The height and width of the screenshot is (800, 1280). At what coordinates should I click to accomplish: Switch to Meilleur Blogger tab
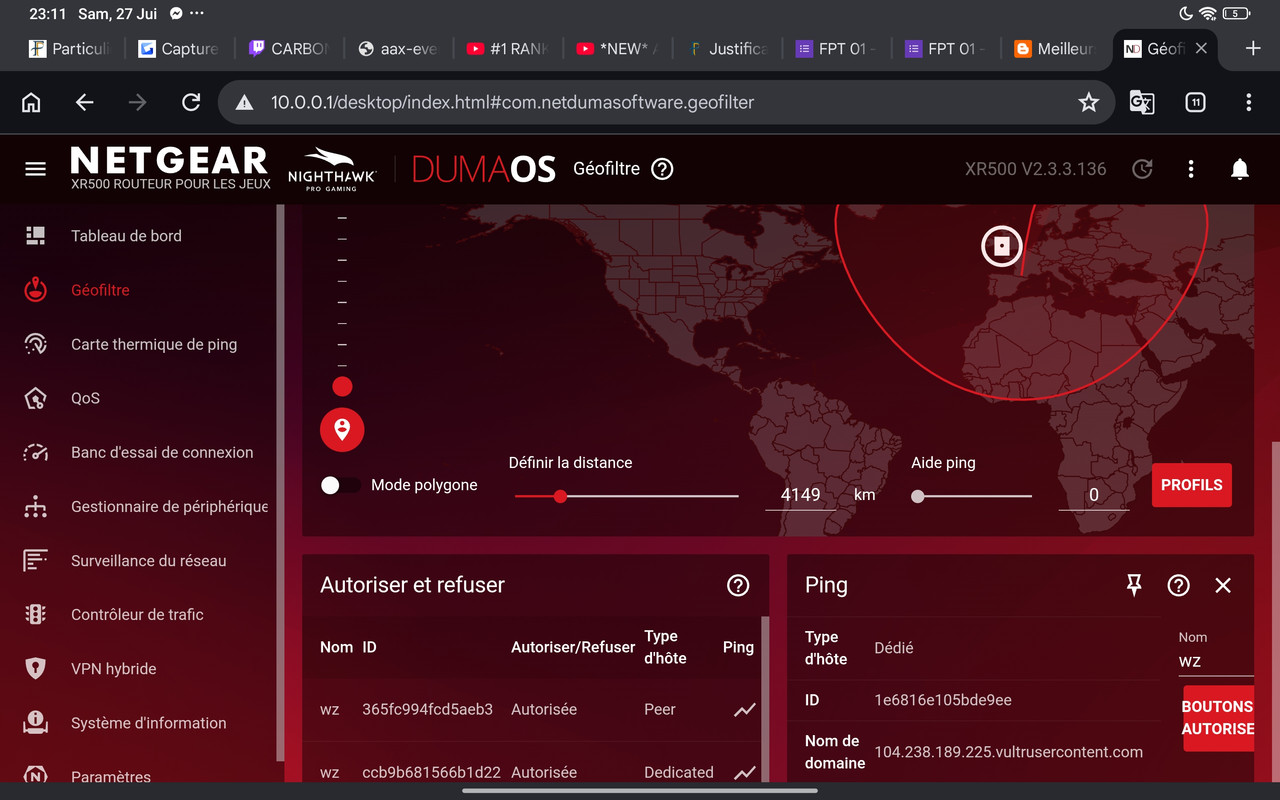click(1054, 48)
